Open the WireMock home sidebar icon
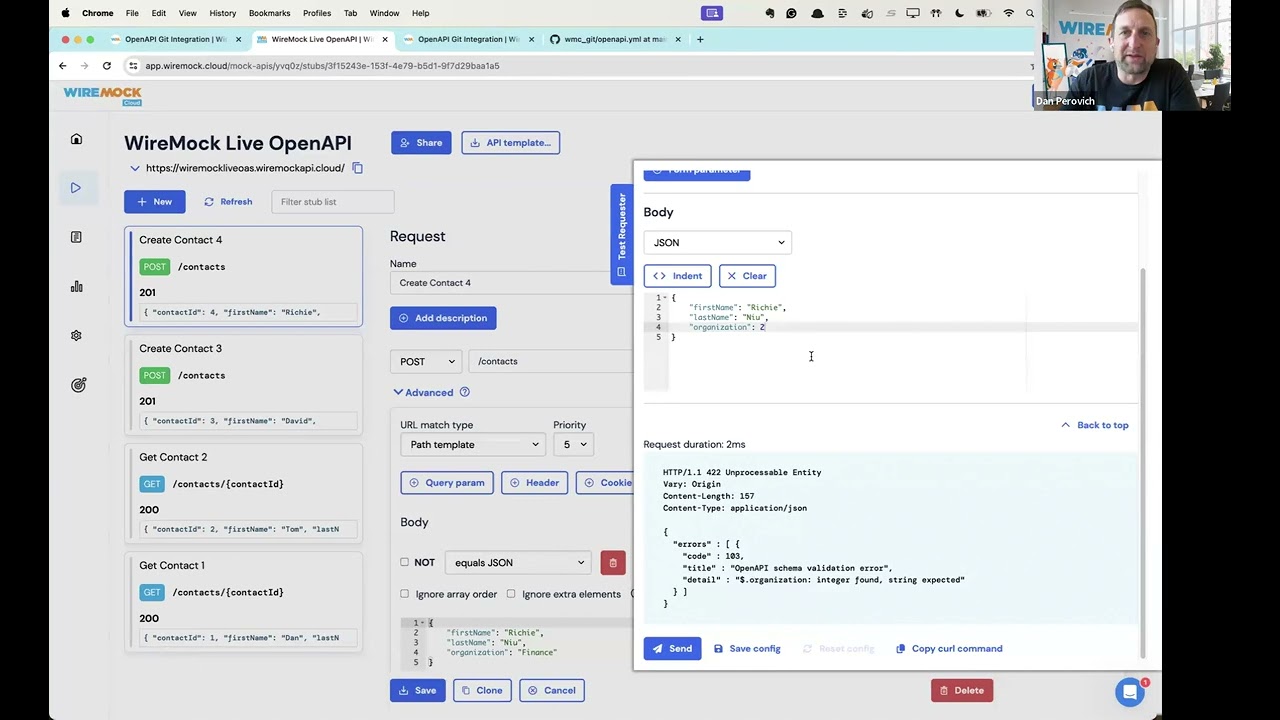This screenshot has height=720, width=1280. coord(77,139)
